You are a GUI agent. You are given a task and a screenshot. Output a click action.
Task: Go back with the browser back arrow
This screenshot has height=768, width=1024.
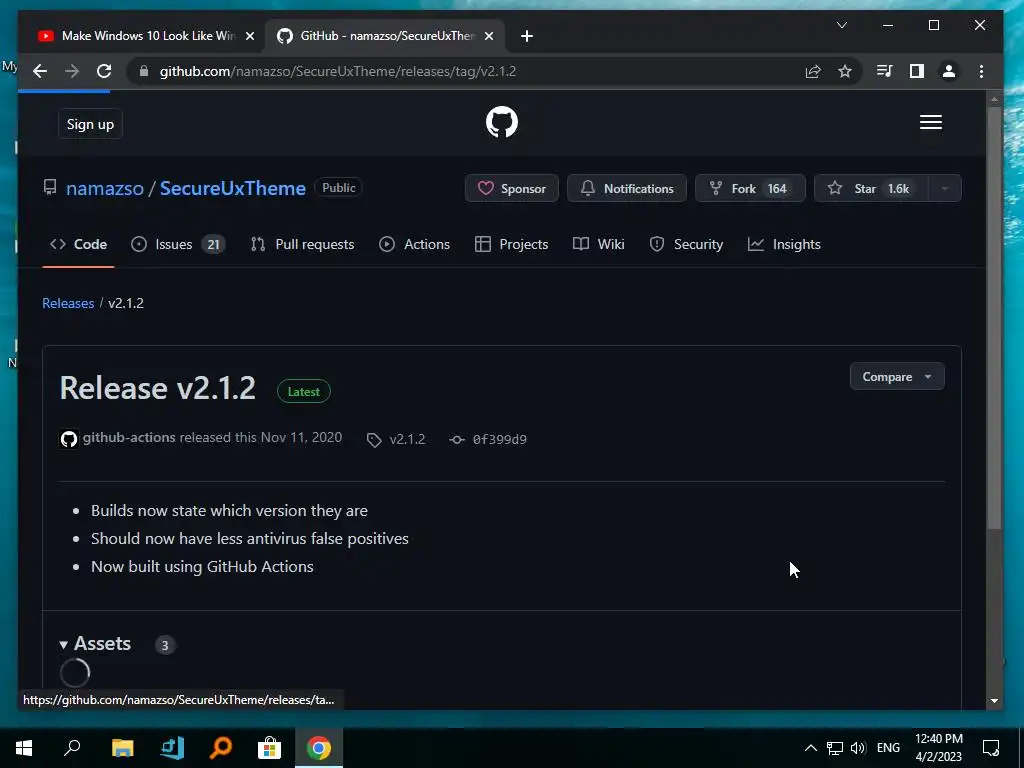[x=40, y=71]
